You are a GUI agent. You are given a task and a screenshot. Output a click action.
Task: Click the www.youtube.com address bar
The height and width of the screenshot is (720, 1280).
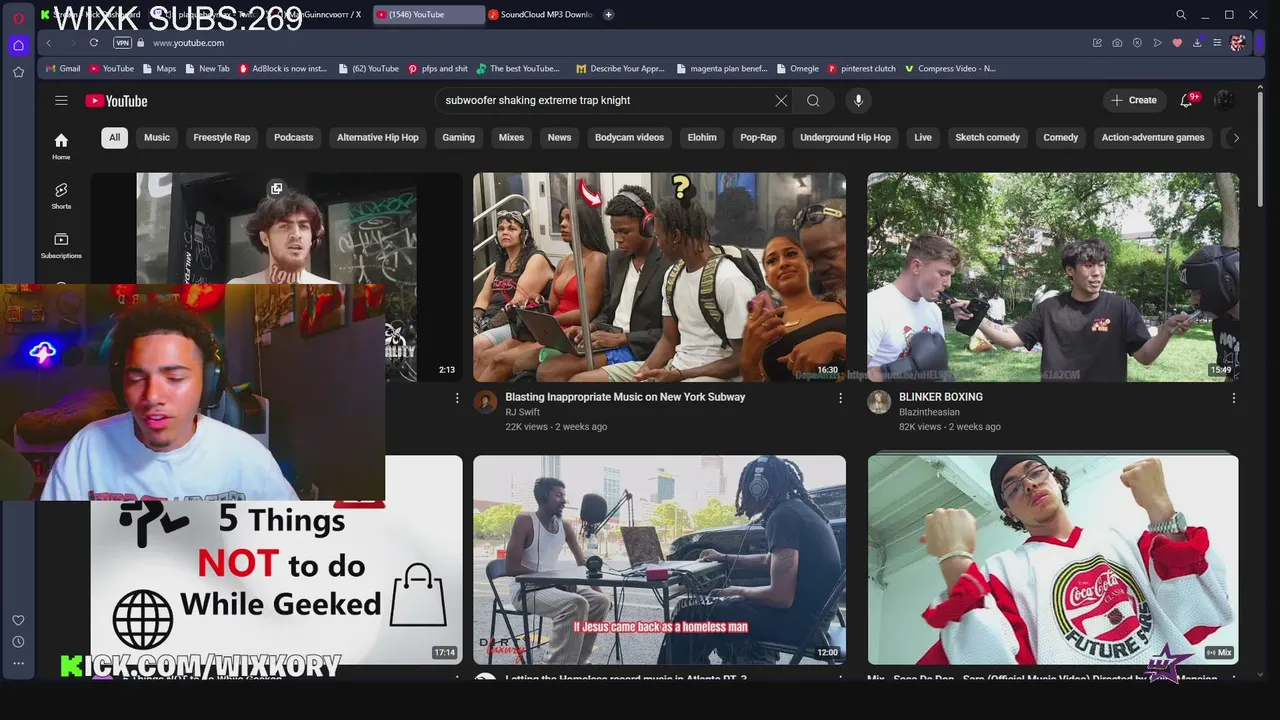coord(188,43)
